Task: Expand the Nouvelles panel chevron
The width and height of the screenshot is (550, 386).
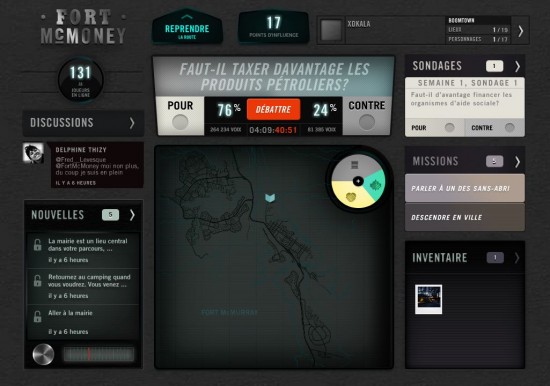Action: [132, 215]
